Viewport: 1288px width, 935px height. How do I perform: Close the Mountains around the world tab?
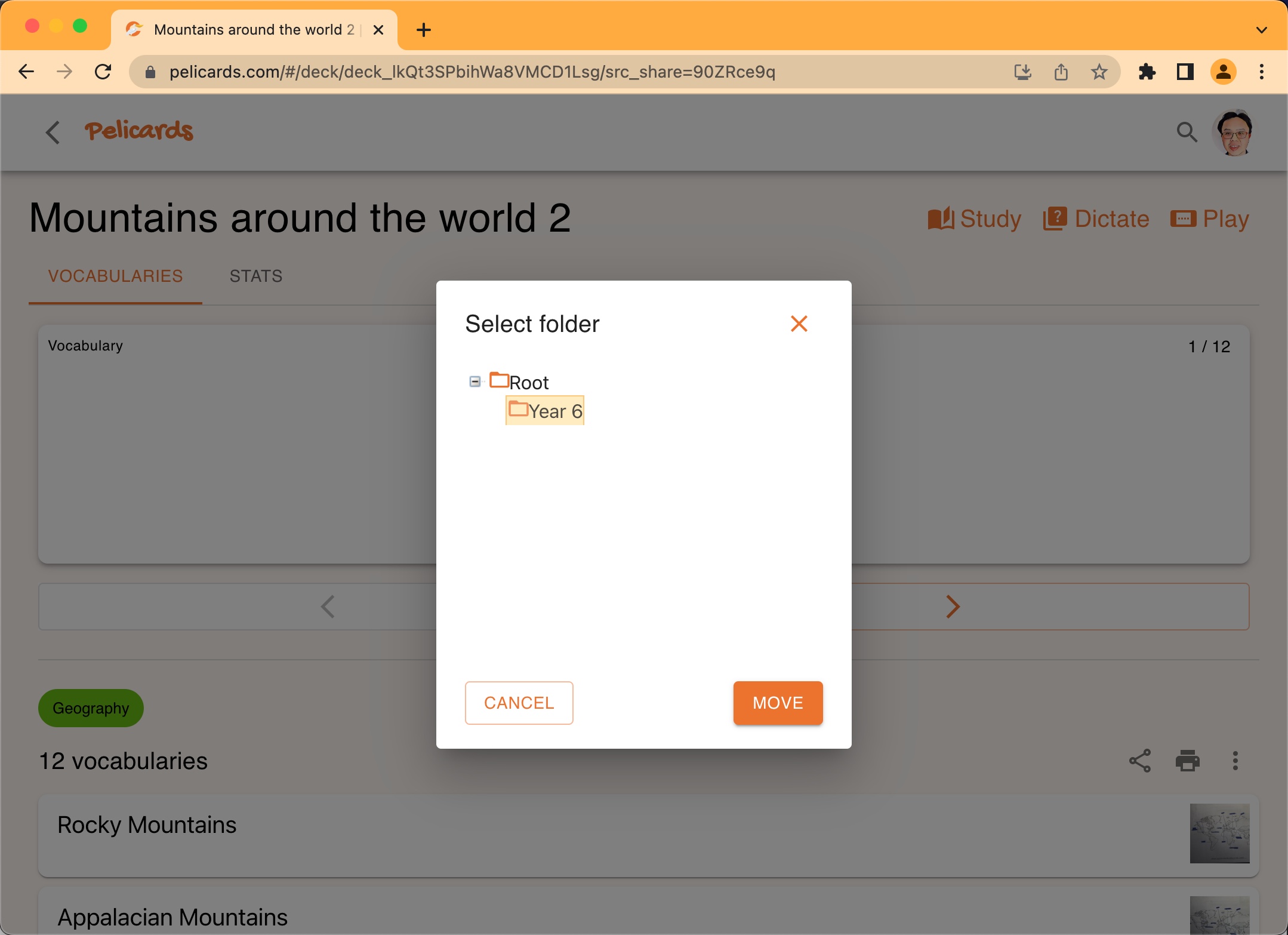coord(378,30)
